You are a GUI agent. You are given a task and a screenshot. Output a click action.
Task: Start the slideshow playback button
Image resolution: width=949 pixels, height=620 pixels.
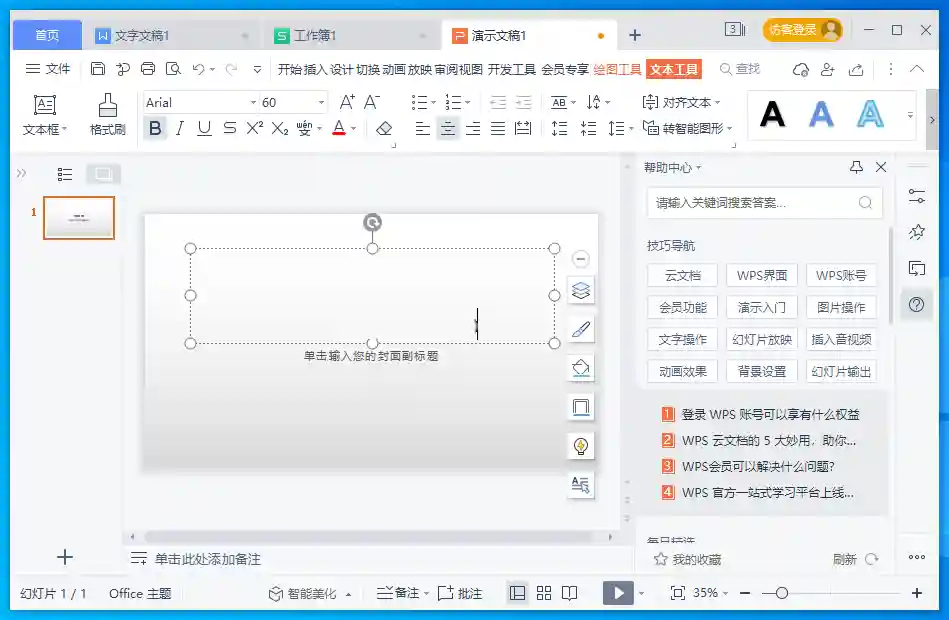tap(616, 593)
